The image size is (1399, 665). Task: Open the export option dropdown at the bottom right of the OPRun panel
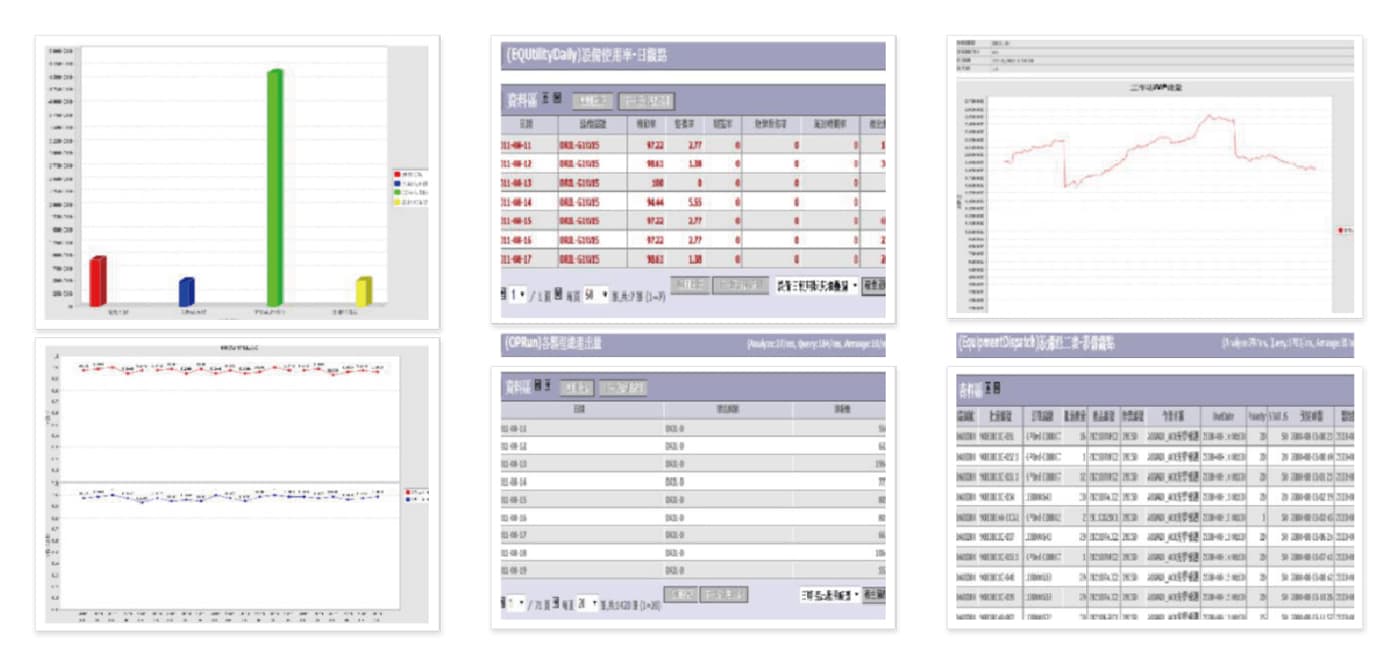829,595
